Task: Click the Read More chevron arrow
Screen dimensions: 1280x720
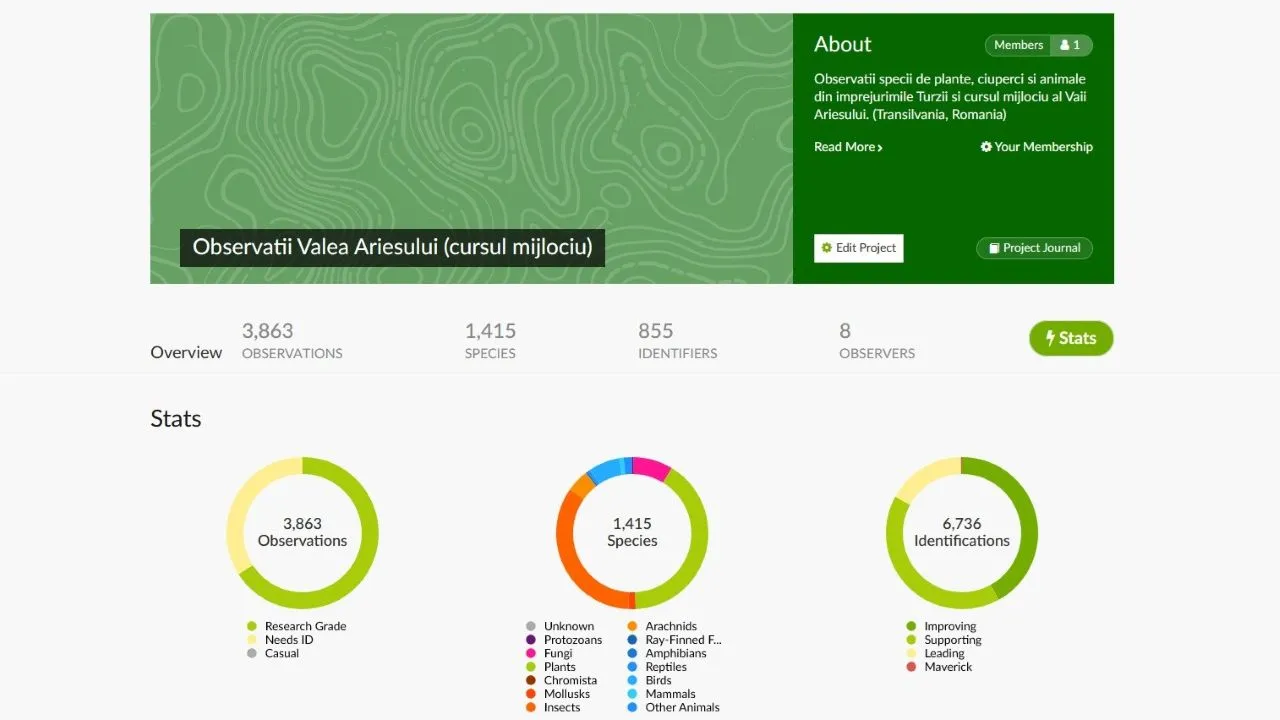Action: pos(880,148)
